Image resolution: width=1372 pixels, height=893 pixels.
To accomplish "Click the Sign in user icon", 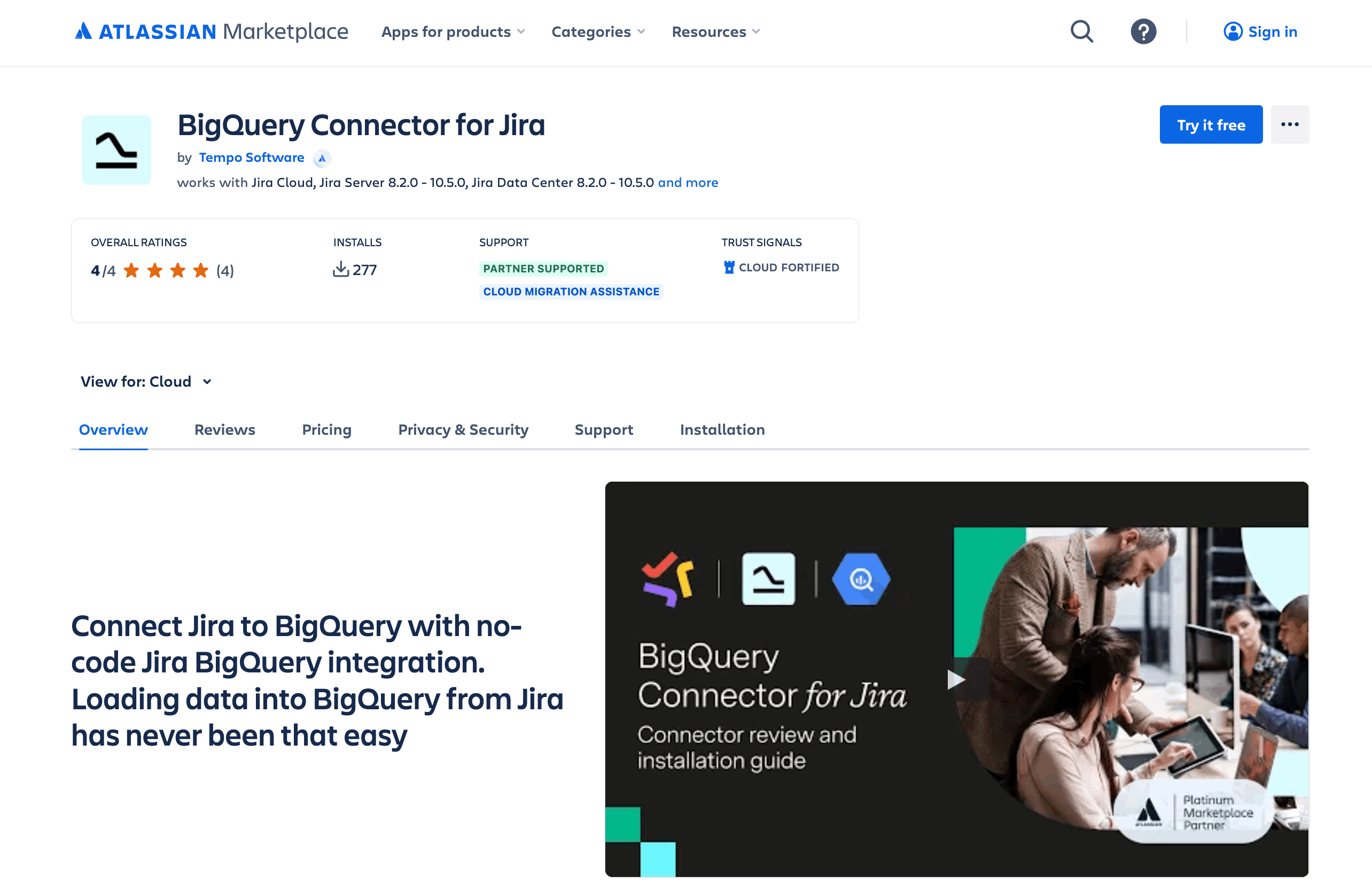I will click(1233, 32).
